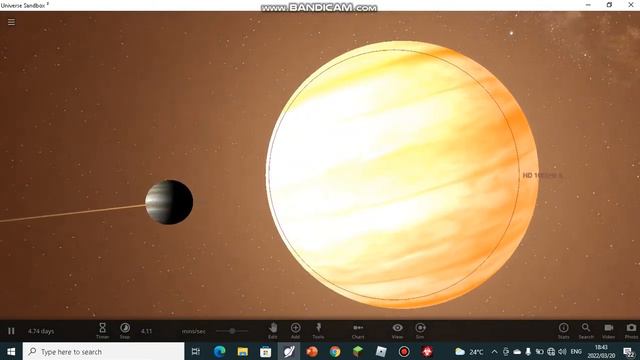The image size is (640, 360).
Task: Open the notification action center
Action: 629,351
